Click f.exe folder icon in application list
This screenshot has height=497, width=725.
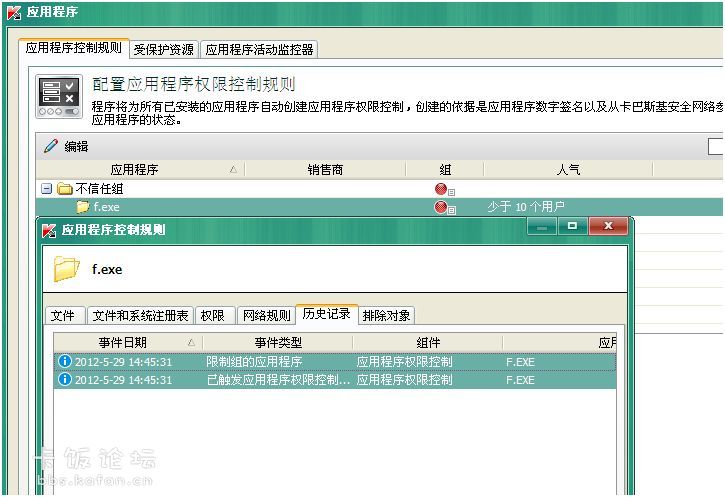(83, 207)
